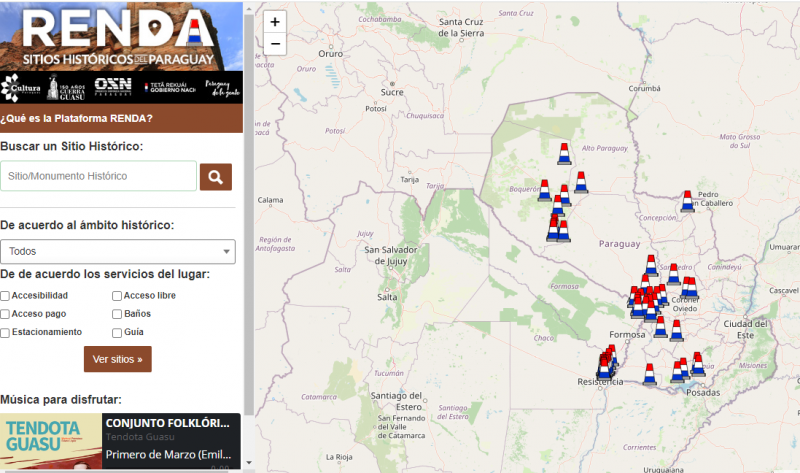Select the marker directly east of Formosa label
Screen dimensions: 800x473
[x=660, y=327]
